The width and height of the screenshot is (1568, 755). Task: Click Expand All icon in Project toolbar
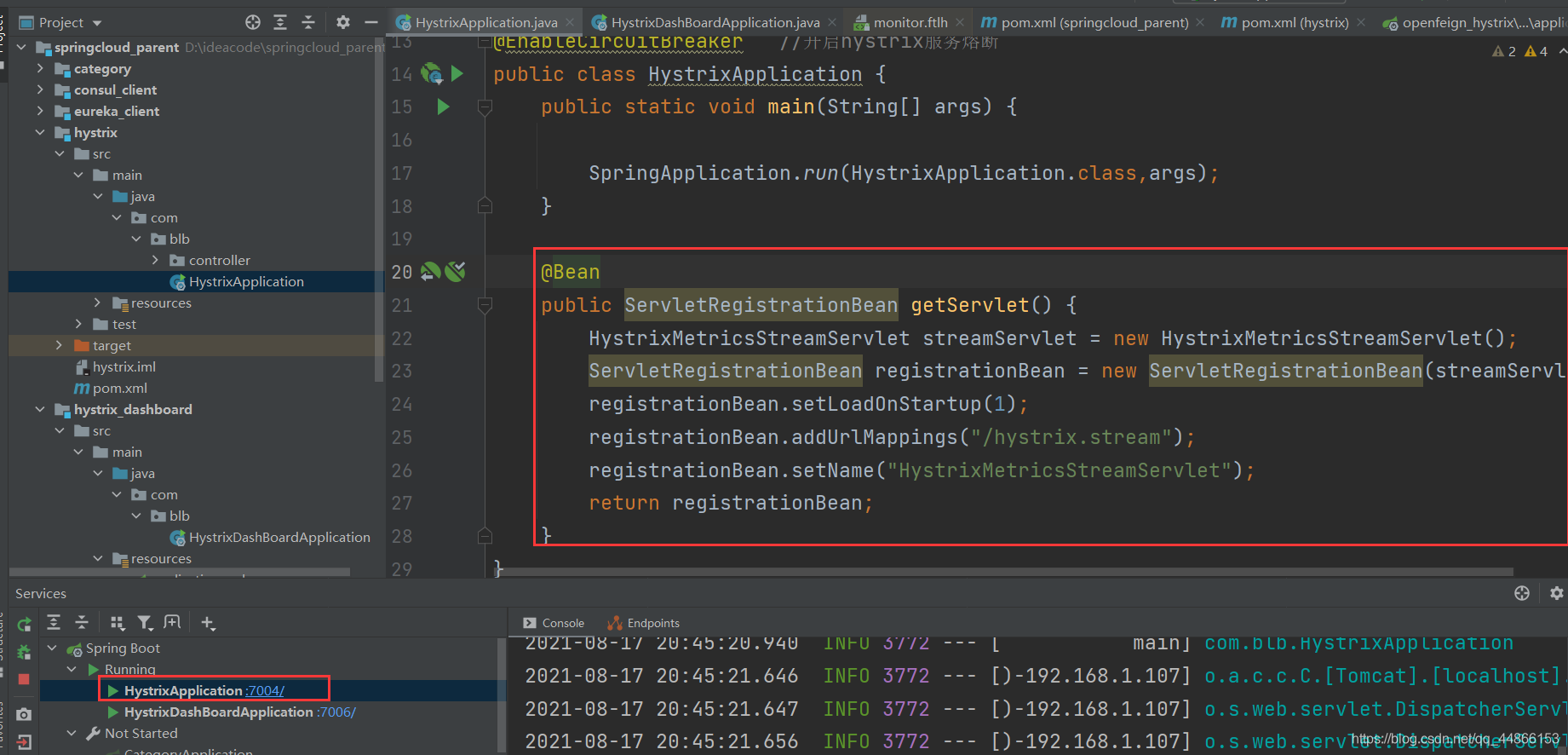[x=280, y=22]
